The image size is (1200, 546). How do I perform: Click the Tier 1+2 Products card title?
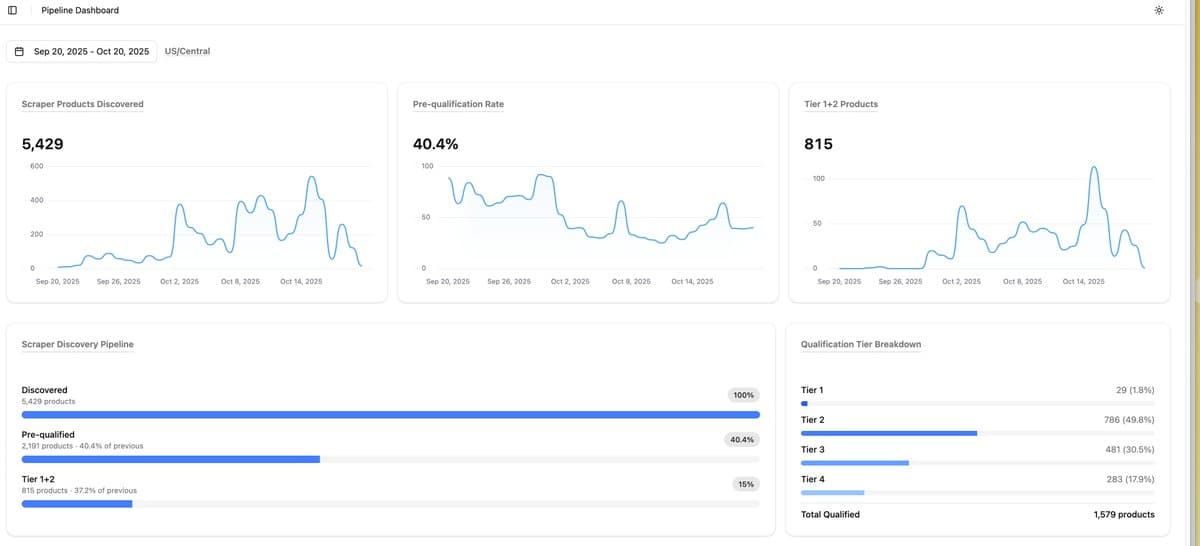tap(841, 104)
